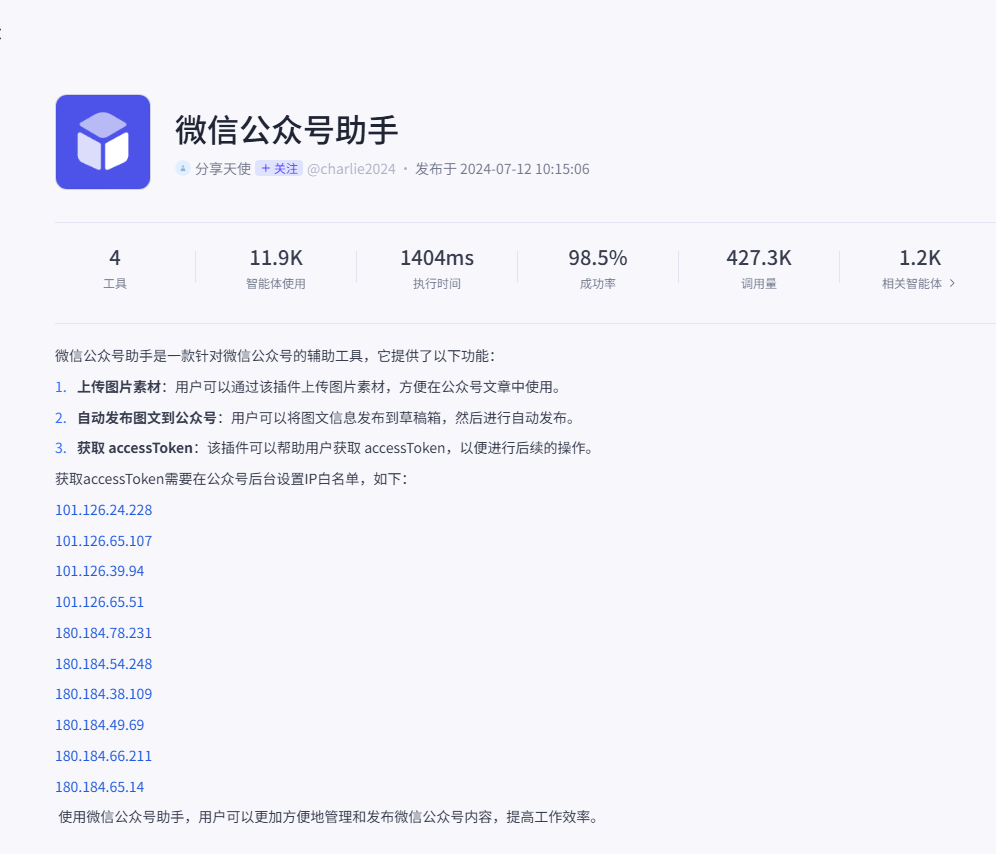The width and height of the screenshot is (996, 854).
Task: Open IP link 101.126.65.107
Action: tap(104, 541)
